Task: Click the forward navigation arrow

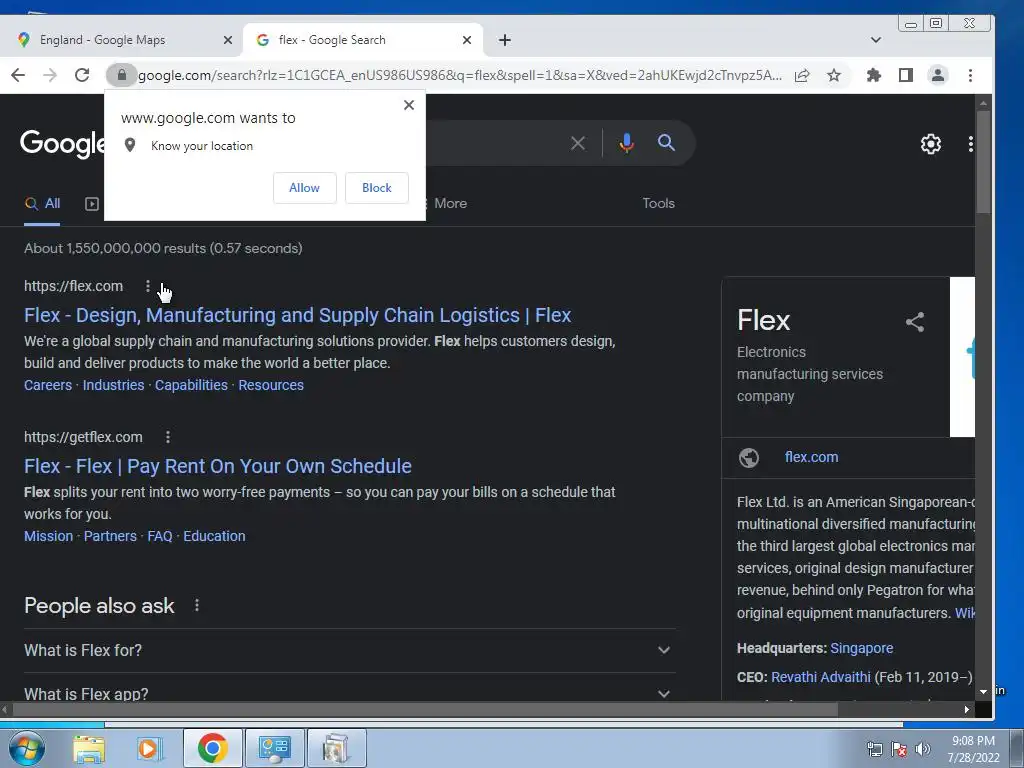Action: click(x=50, y=75)
